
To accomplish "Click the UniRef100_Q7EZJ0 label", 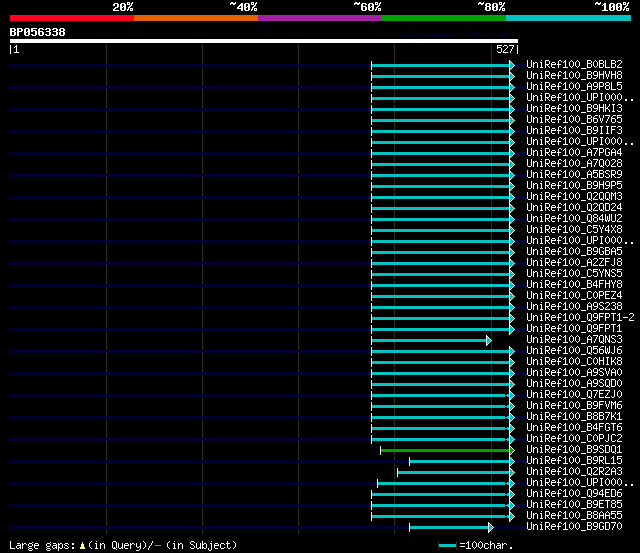I will click(x=574, y=395).
